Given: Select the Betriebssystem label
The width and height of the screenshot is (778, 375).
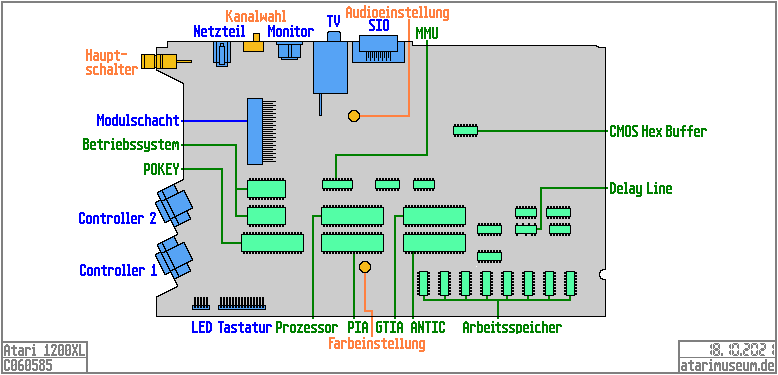Looking at the screenshot, I should 131,145.
